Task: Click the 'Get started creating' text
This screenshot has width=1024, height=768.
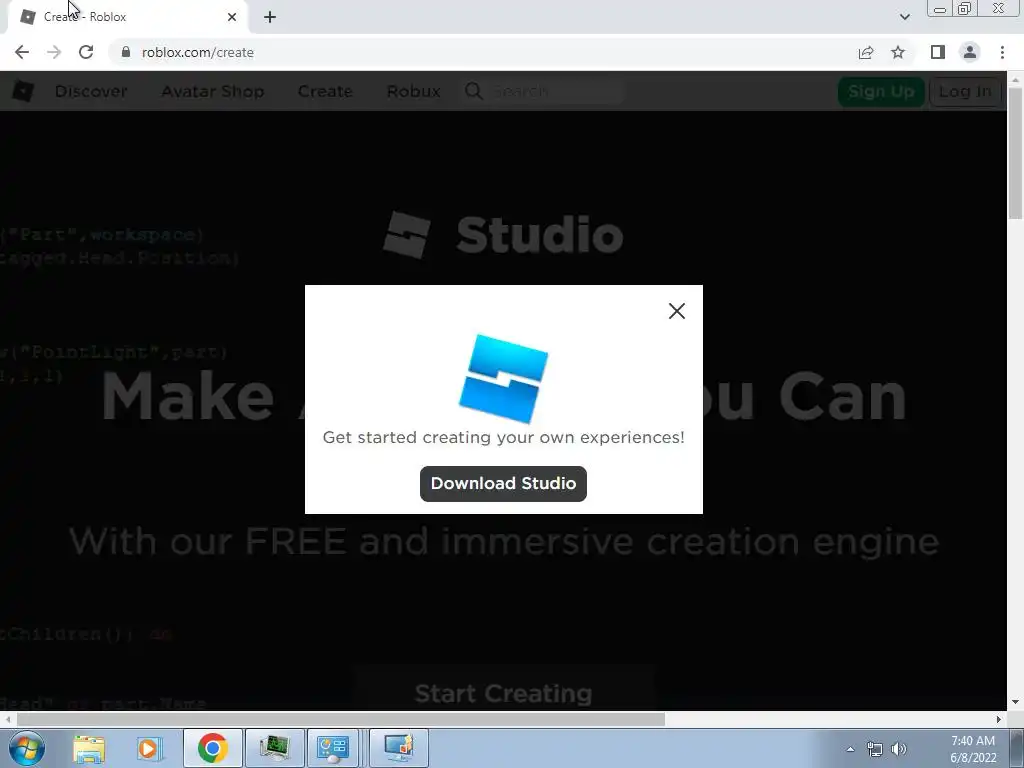Action: click(504, 437)
